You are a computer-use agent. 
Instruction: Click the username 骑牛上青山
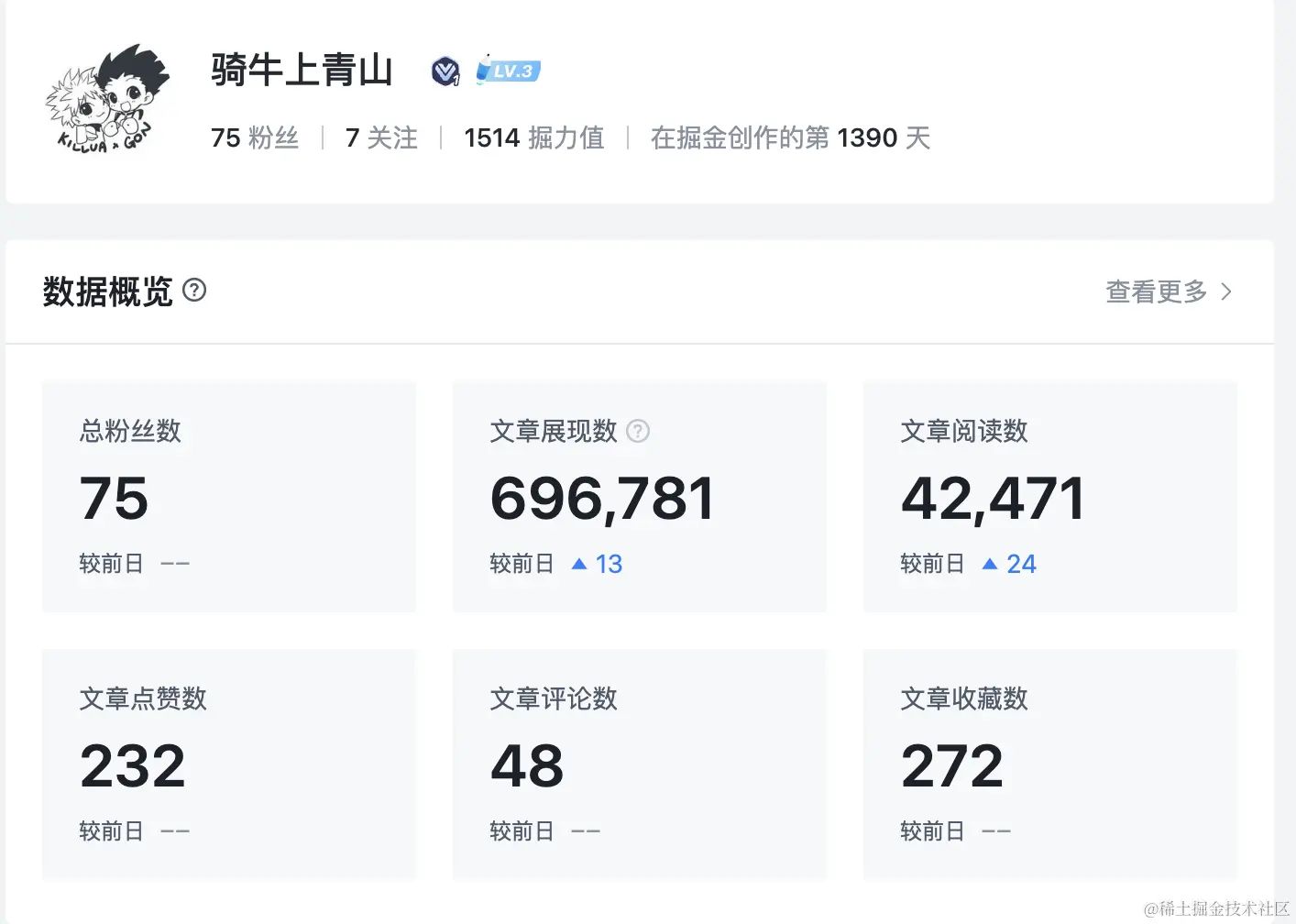302,70
